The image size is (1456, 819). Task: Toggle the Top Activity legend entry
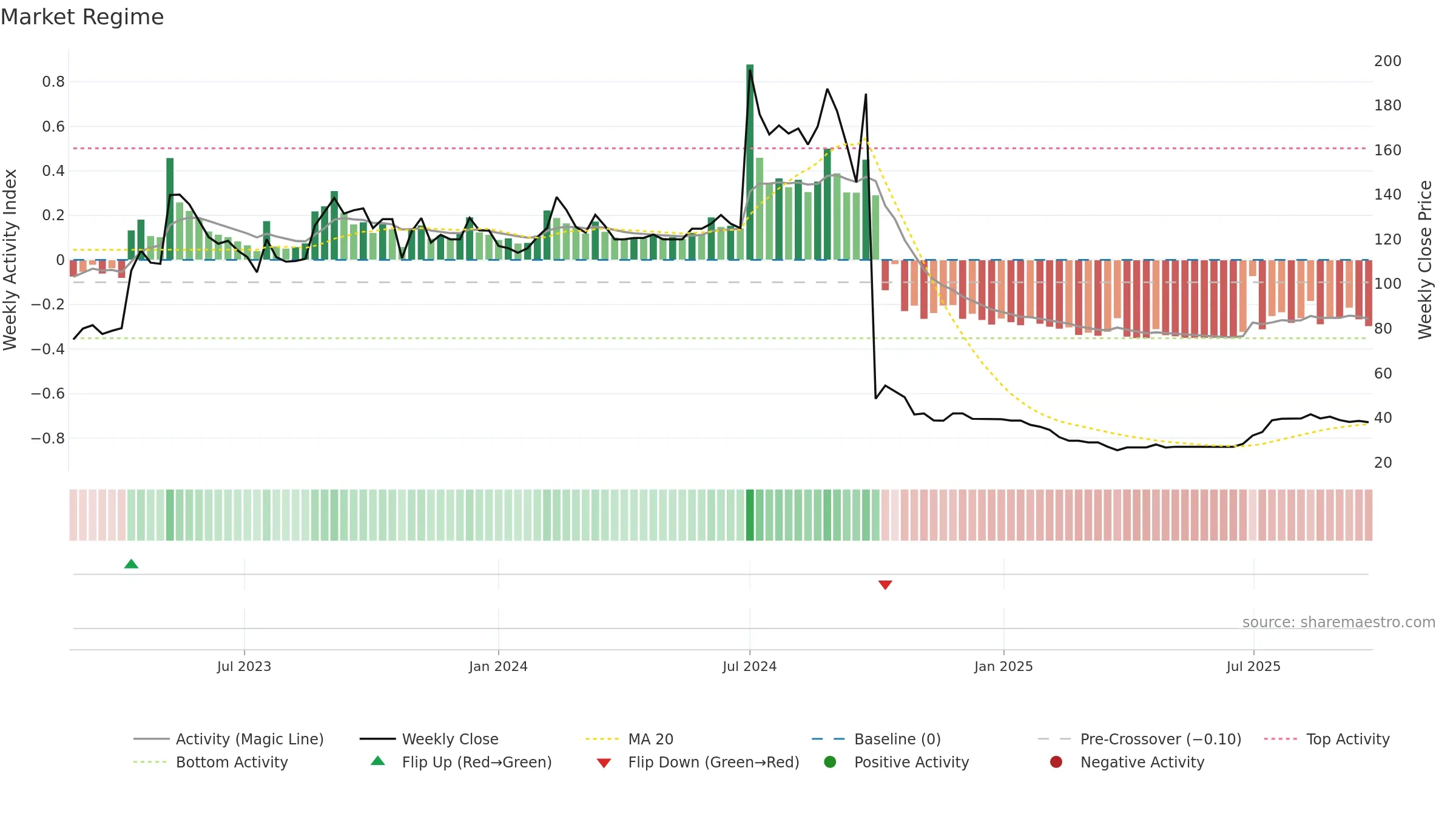(x=1327, y=739)
